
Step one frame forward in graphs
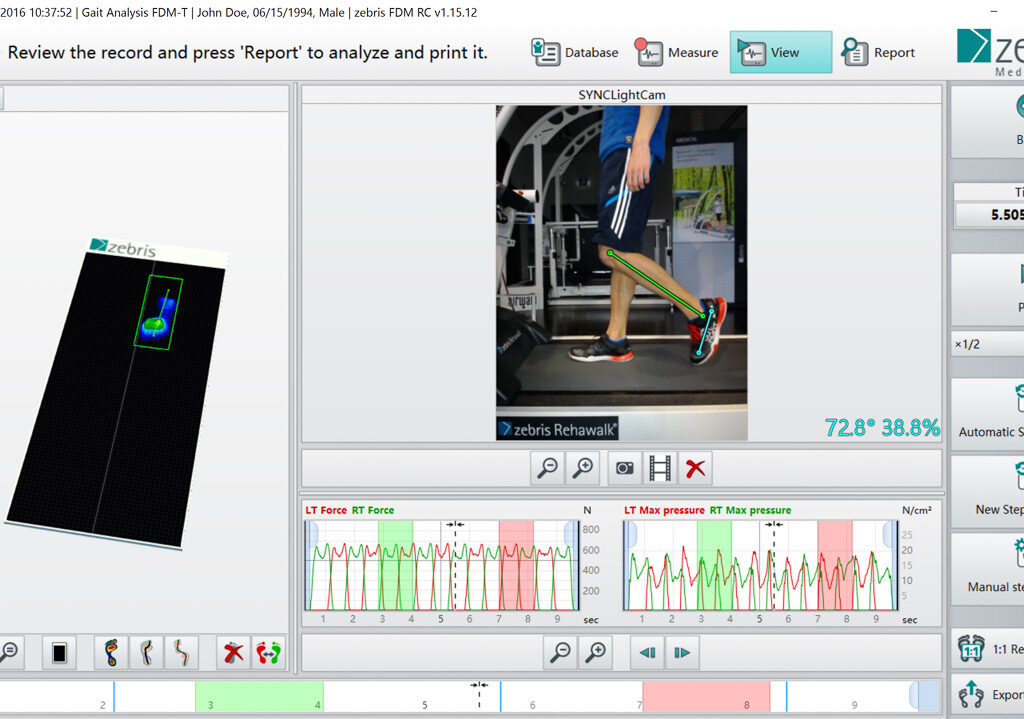tap(682, 653)
